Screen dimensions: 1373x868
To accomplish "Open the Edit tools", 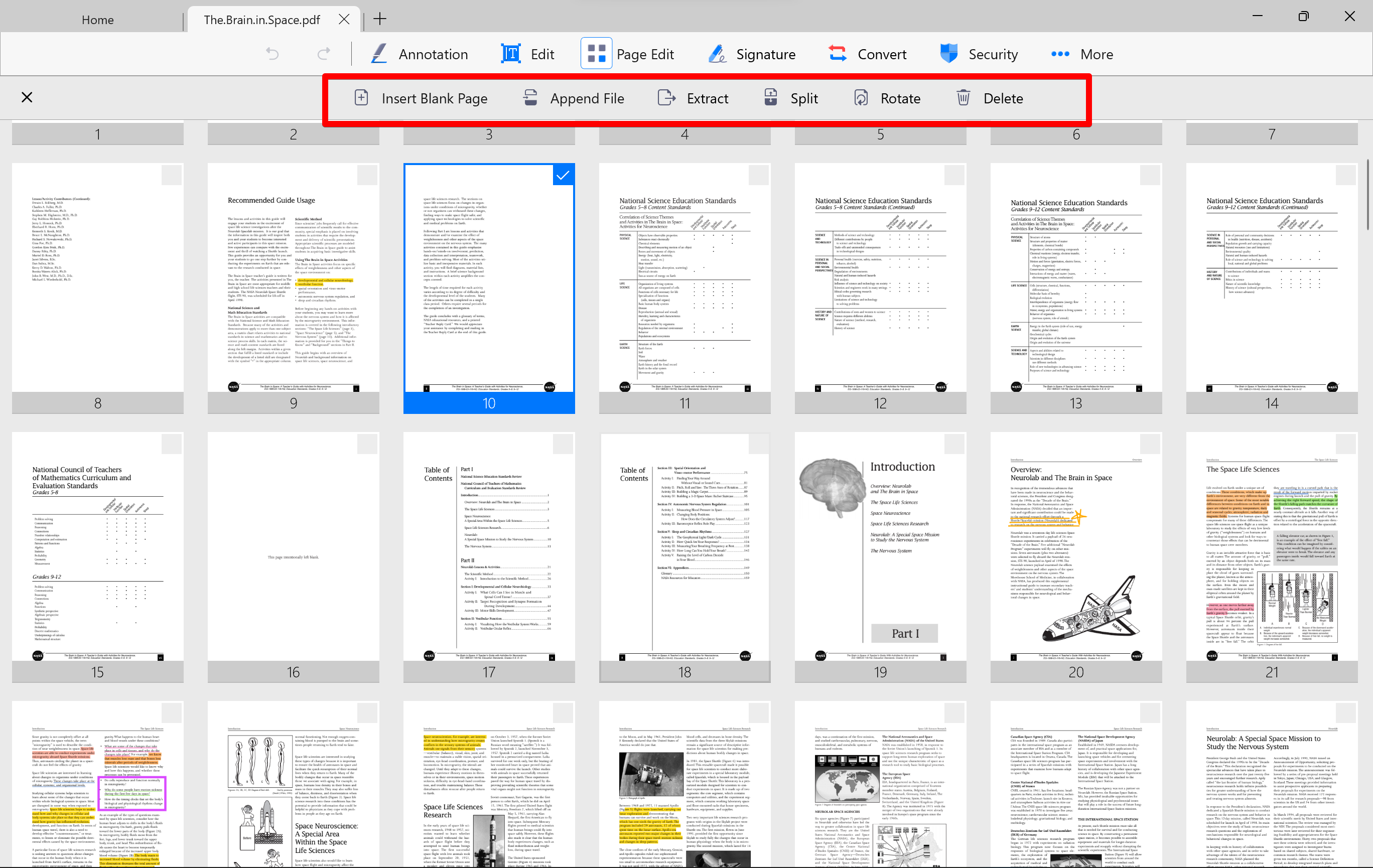I will [527, 54].
